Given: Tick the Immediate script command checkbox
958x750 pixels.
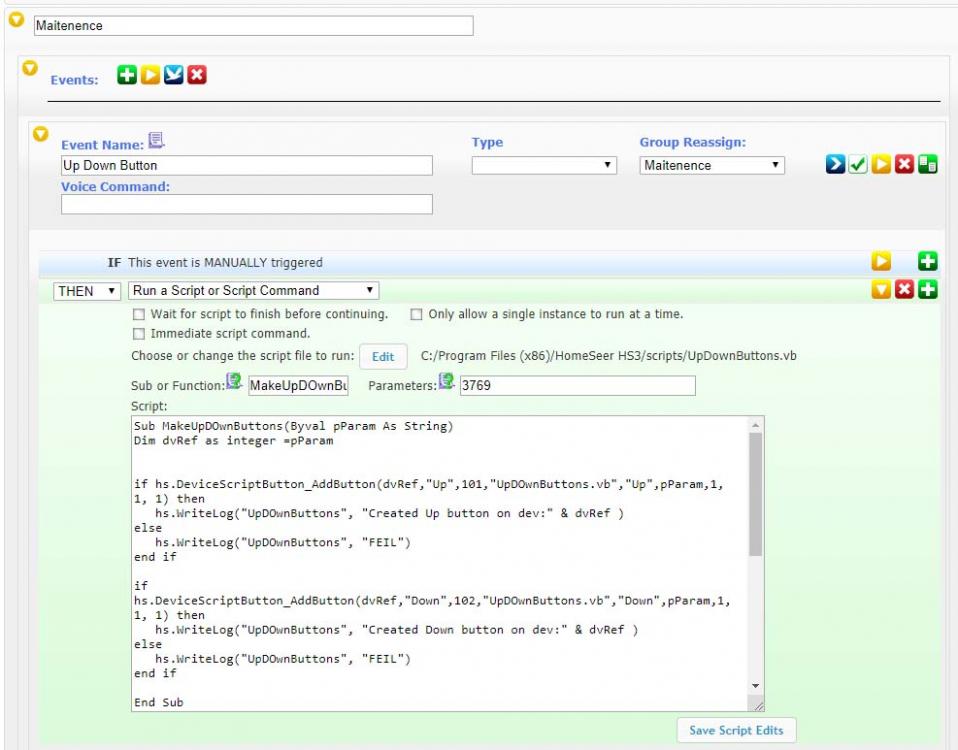Looking at the screenshot, I should pos(140,334).
